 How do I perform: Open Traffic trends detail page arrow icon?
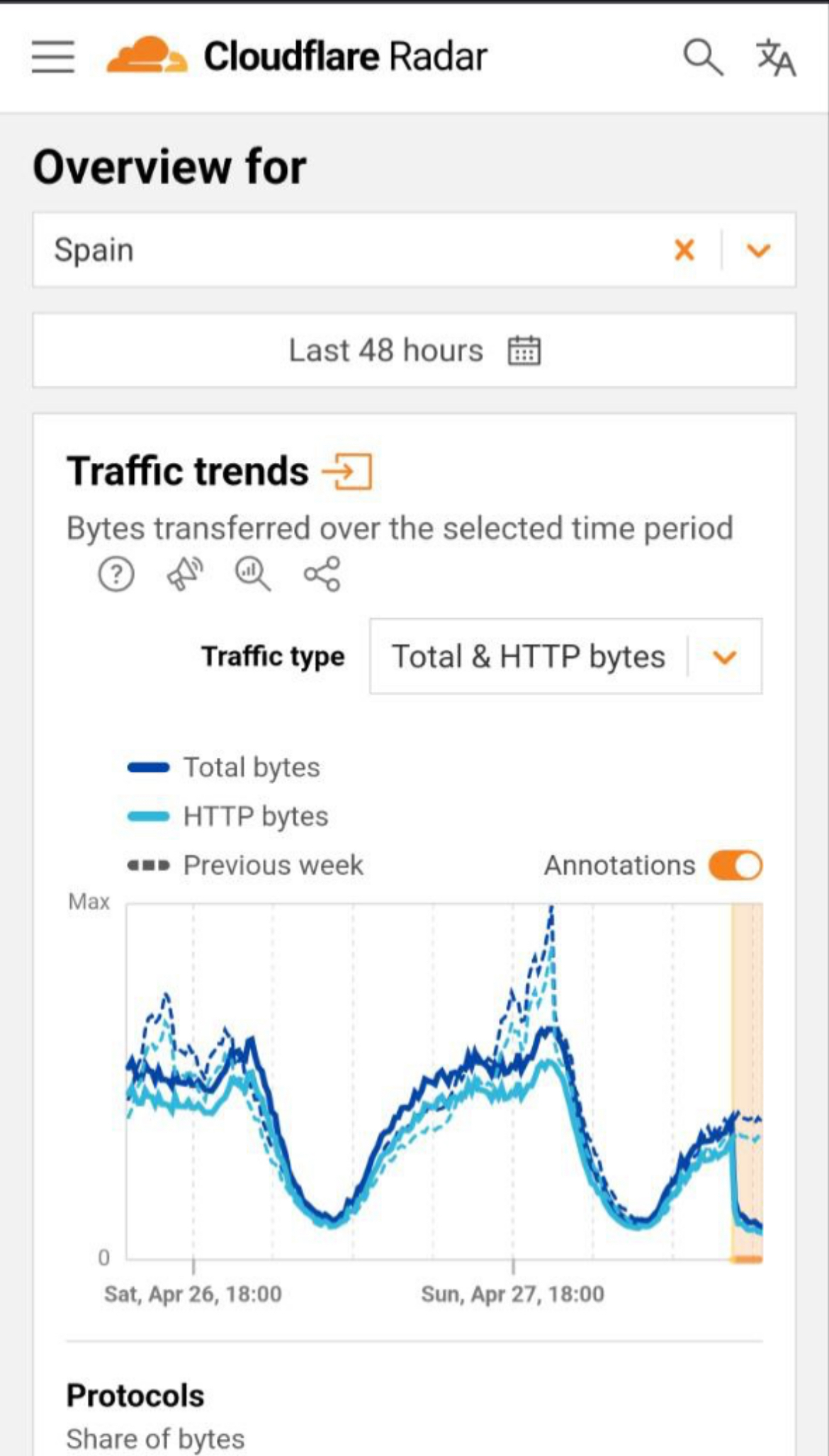(347, 471)
